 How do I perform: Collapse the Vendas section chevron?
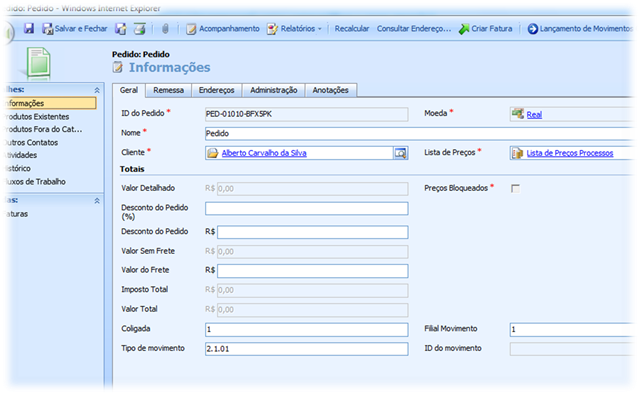(97, 201)
